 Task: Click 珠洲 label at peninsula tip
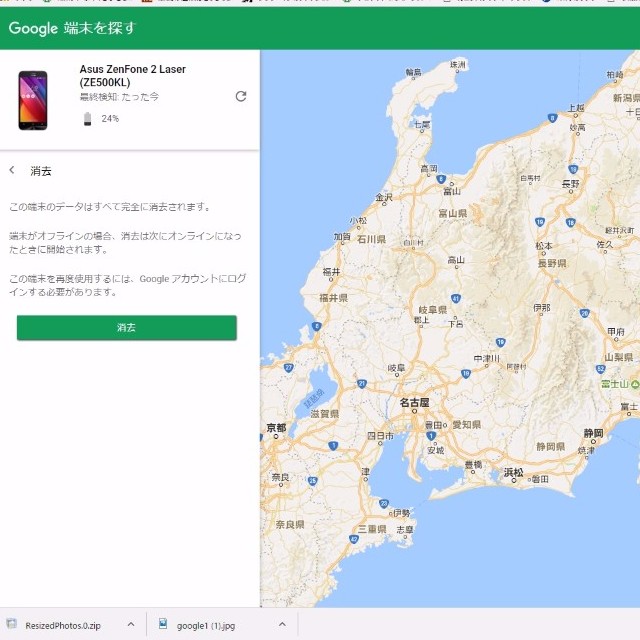pos(458,64)
